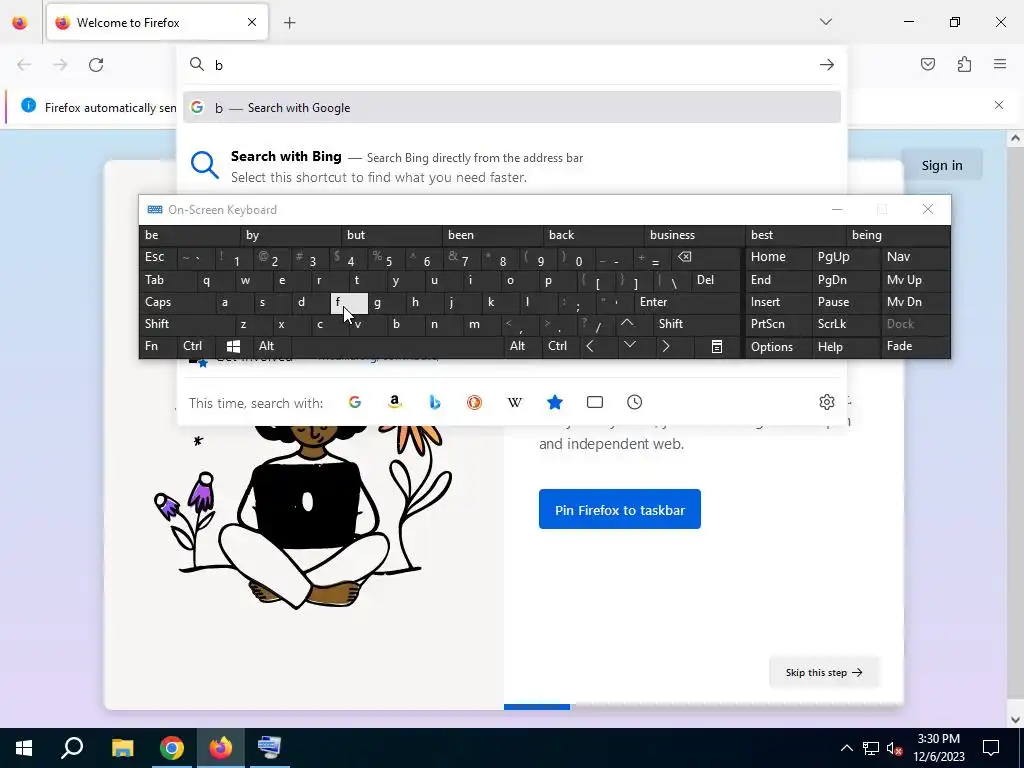Click Pin Firefox to taskbar button
The height and width of the screenshot is (768, 1024).
coord(620,509)
